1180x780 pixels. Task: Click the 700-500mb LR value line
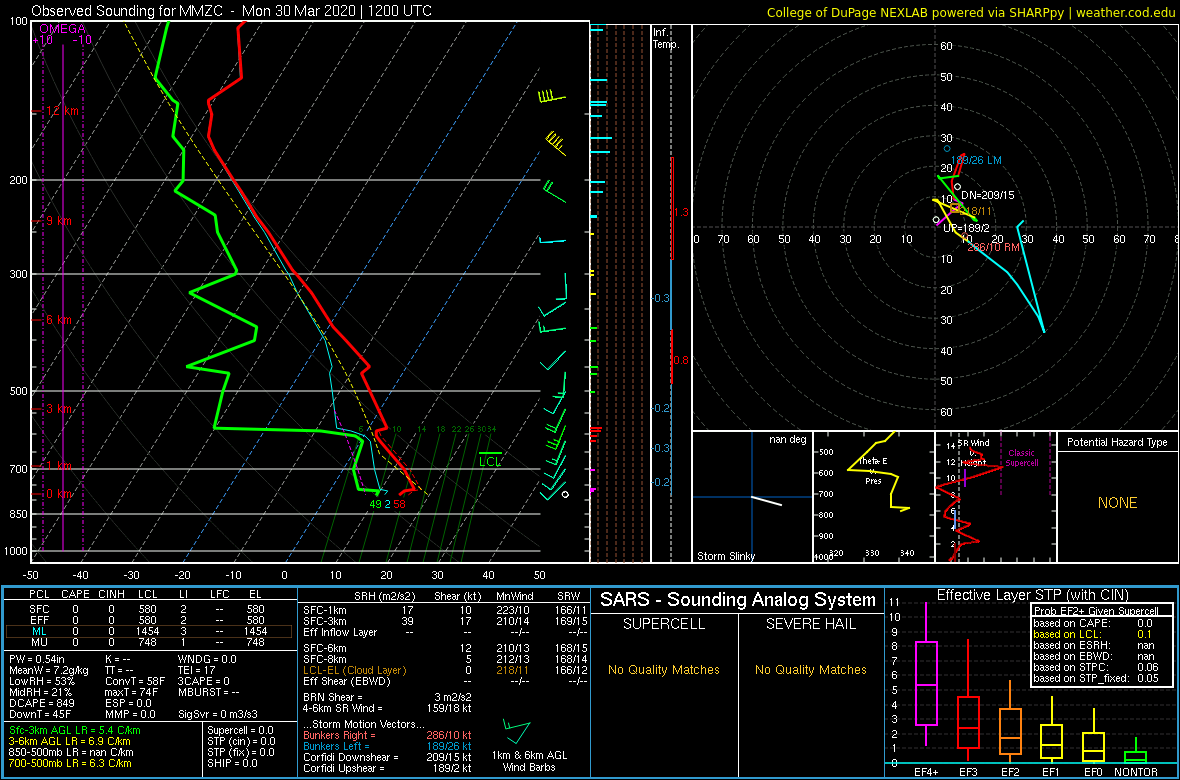click(71, 763)
